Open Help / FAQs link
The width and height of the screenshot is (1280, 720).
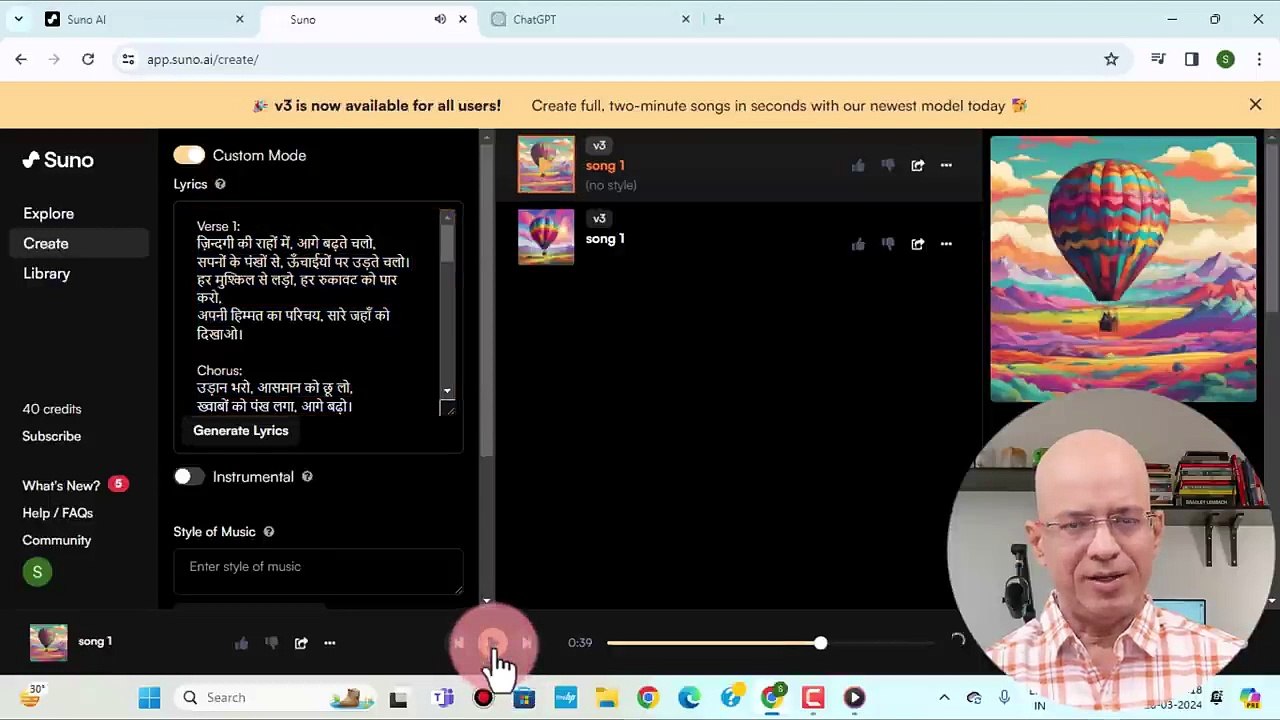(58, 513)
